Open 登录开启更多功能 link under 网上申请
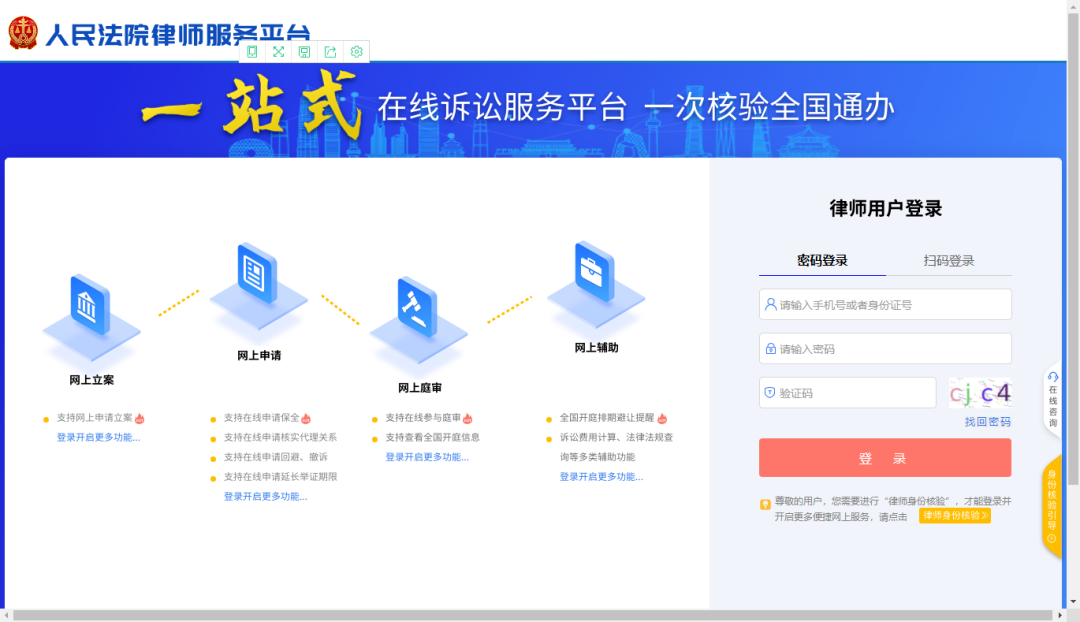 (266, 496)
